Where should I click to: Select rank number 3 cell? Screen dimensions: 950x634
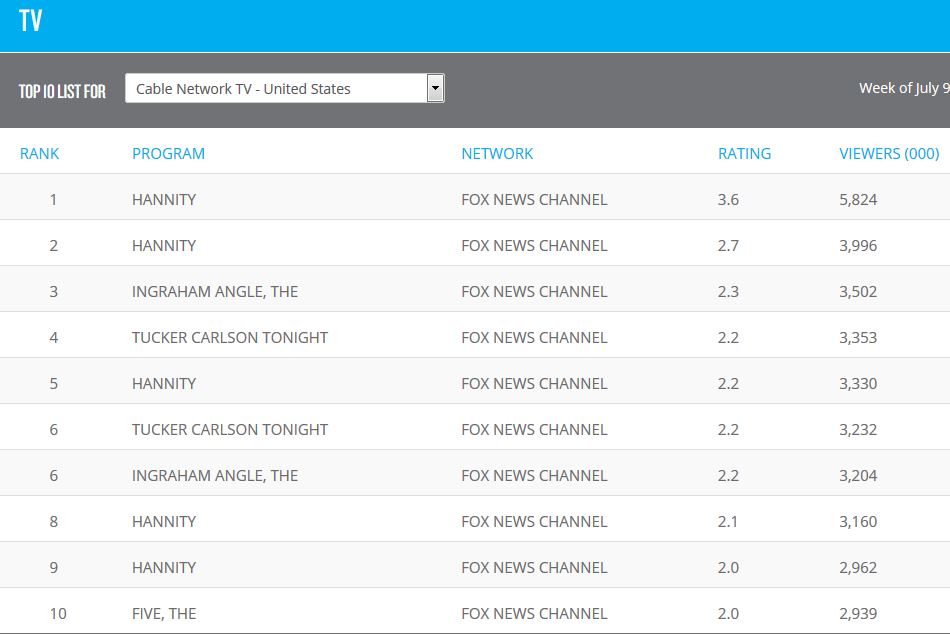pos(53,292)
